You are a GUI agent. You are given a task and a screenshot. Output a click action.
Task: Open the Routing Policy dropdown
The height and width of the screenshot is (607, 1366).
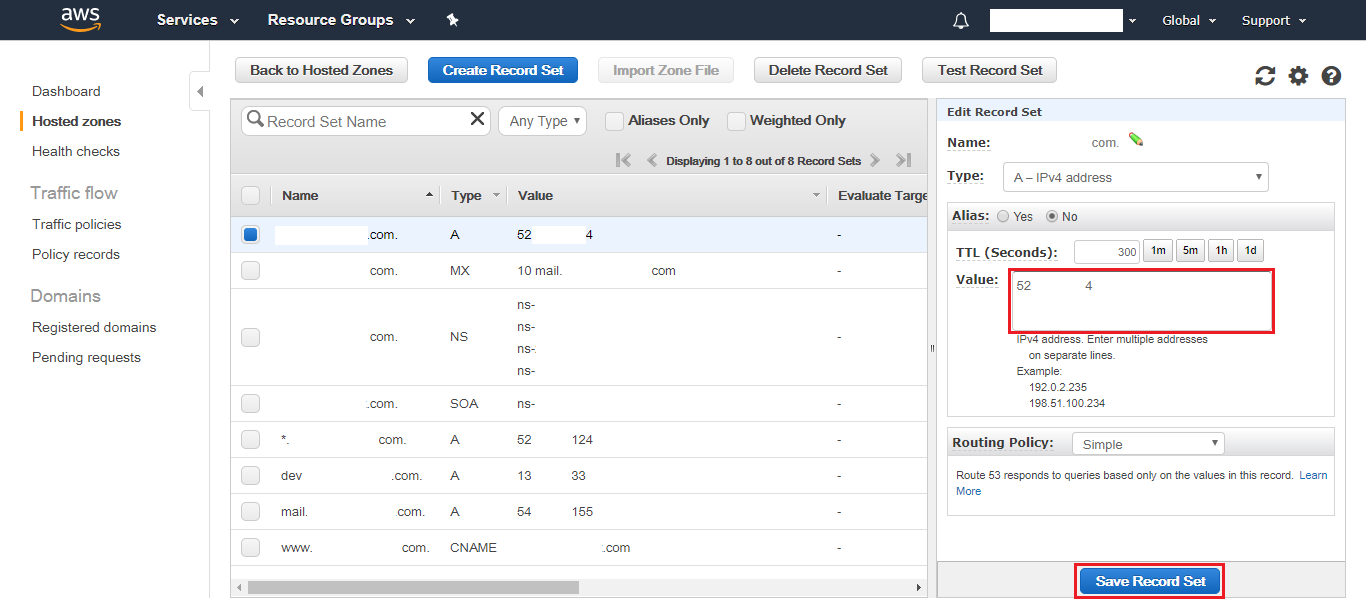click(x=1147, y=444)
